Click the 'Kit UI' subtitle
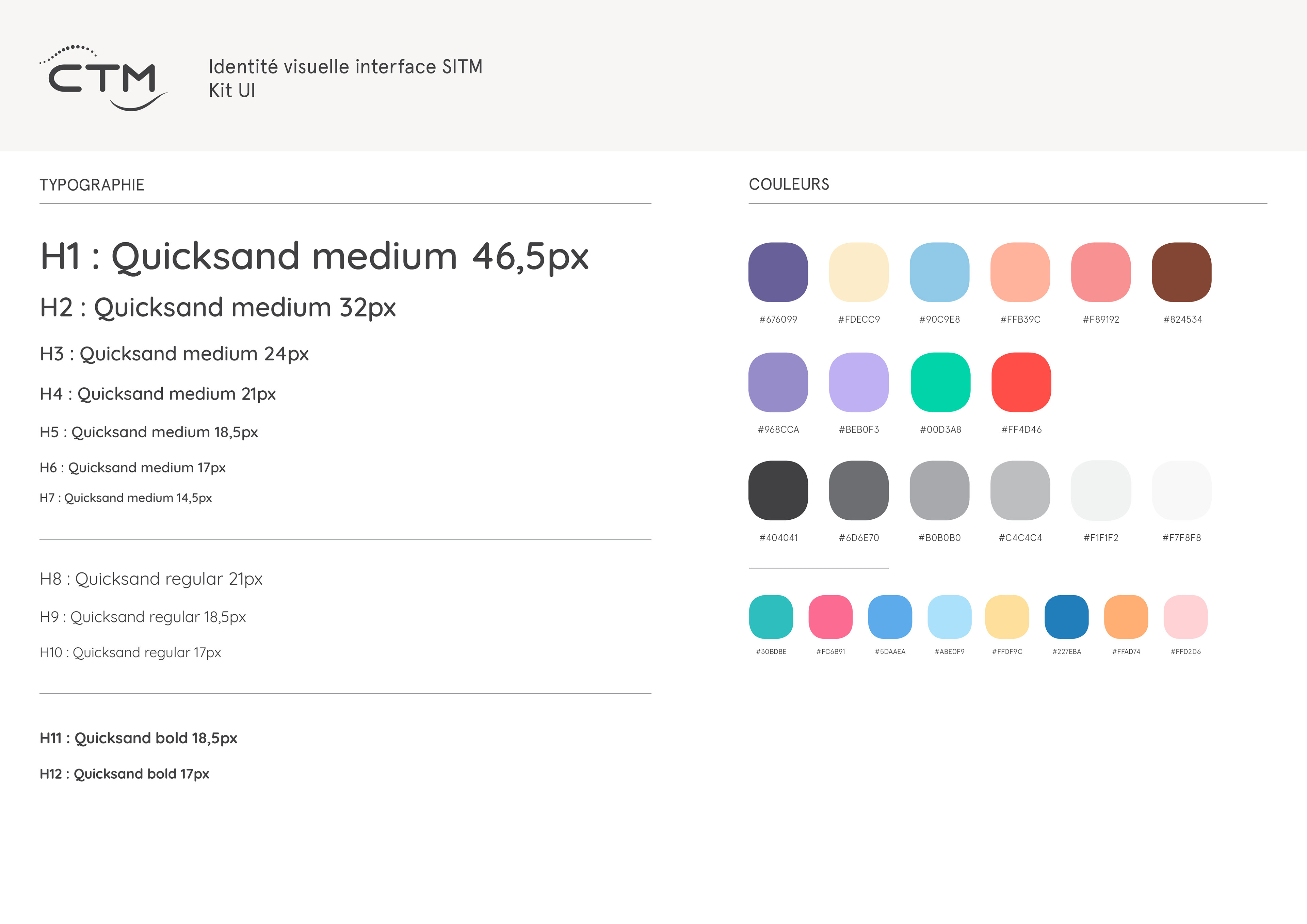 [232, 91]
